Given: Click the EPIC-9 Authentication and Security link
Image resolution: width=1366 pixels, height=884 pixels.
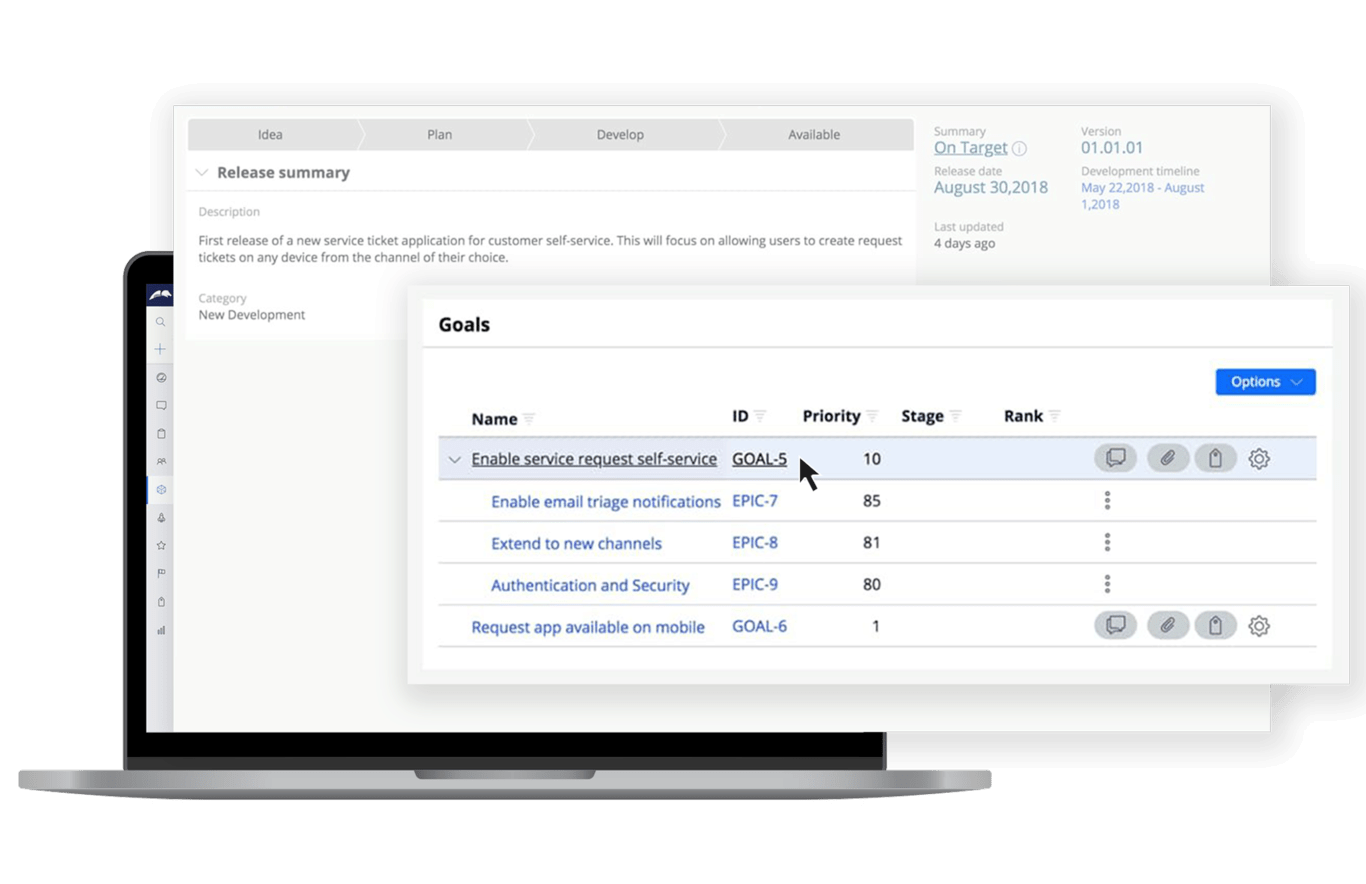Looking at the screenshot, I should 590,585.
